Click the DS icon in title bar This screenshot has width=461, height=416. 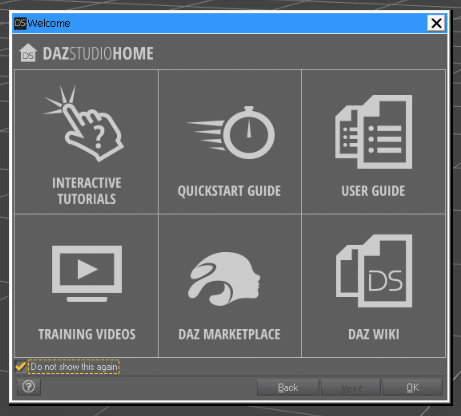(x=20, y=23)
